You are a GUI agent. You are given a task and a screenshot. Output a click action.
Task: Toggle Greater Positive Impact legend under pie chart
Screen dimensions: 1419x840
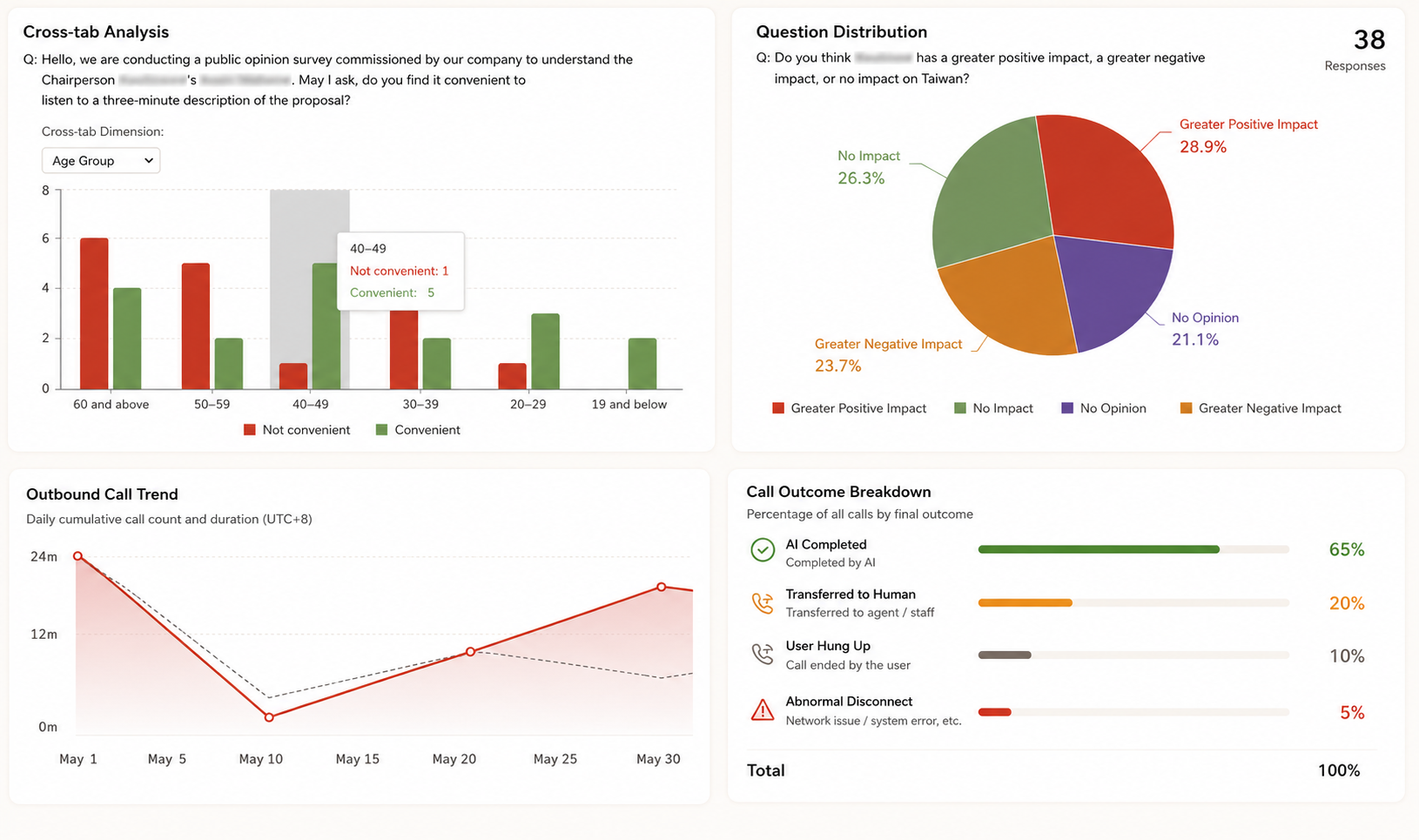[850, 408]
